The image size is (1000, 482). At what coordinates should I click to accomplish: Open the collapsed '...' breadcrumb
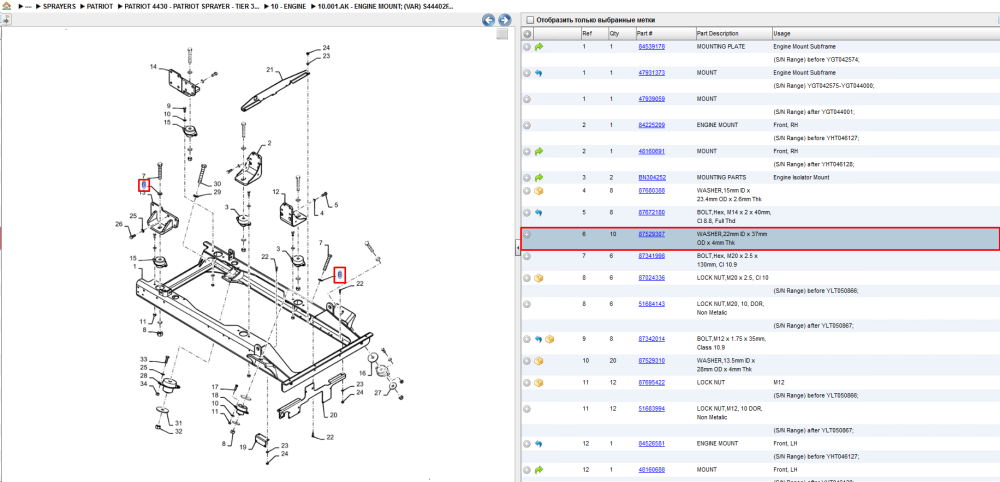pyautogui.click(x=28, y=6)
